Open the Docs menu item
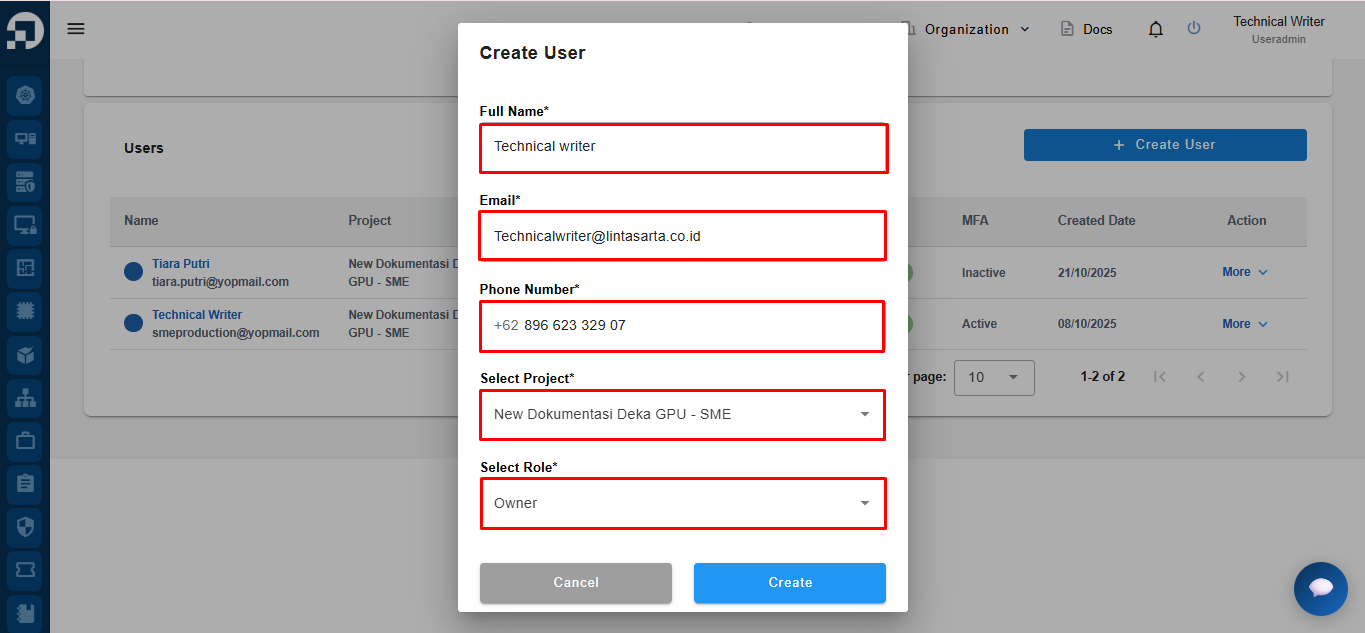This screenshot has width=1365, height=633. pos(1087,29)
